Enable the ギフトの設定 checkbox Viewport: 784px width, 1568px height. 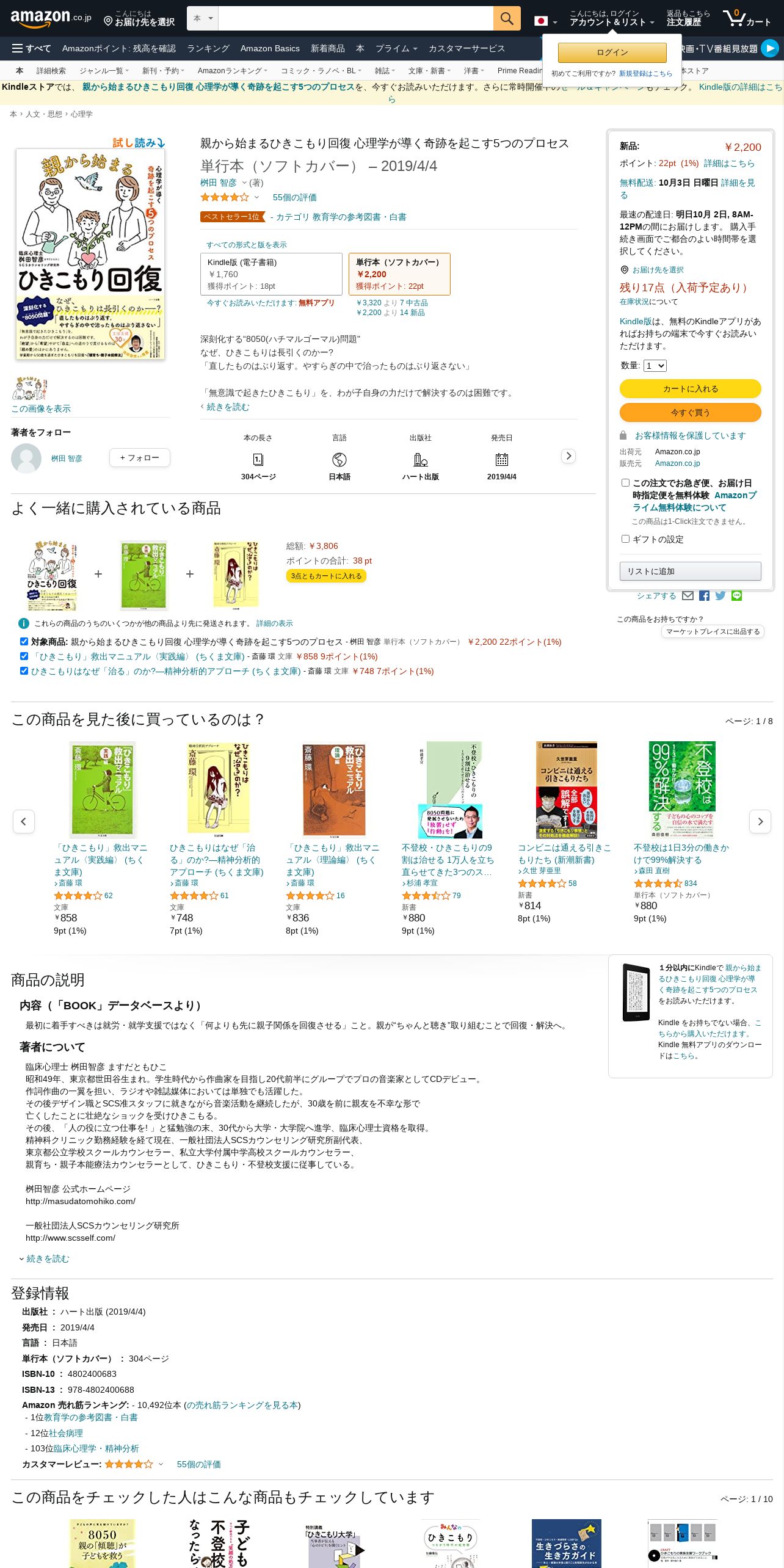coord(625,539)
